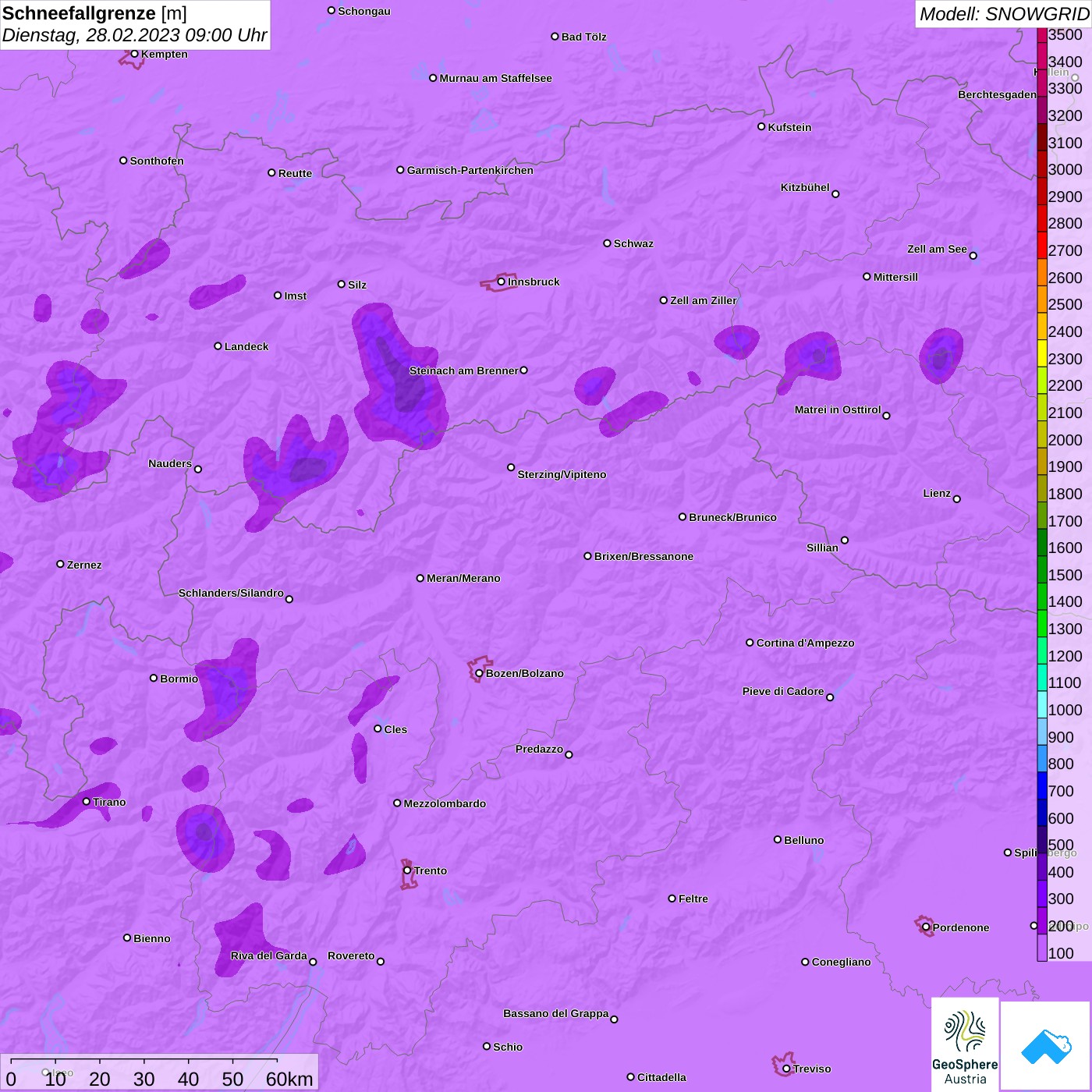The width and height of the screenshot is (1092, 1092).
Task: Click the Bruneck/Brunico label
Action: tap(733, 517)
